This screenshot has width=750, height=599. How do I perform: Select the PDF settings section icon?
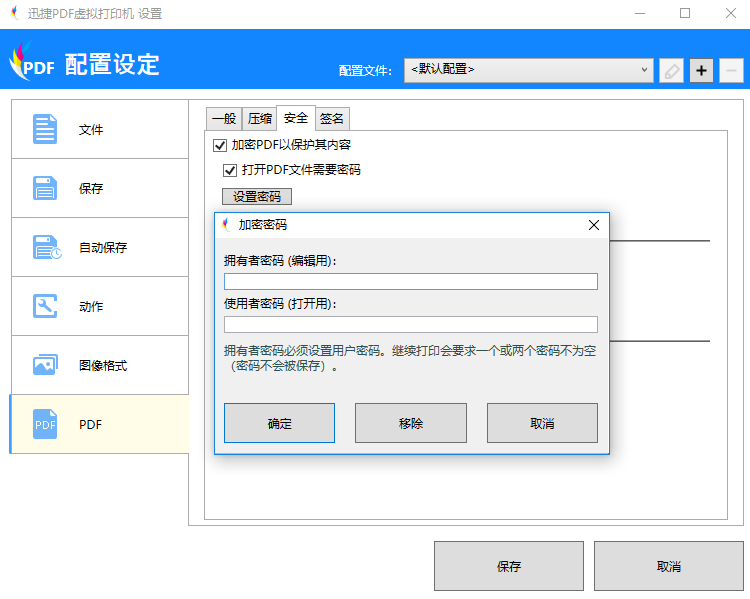[45, 424]
